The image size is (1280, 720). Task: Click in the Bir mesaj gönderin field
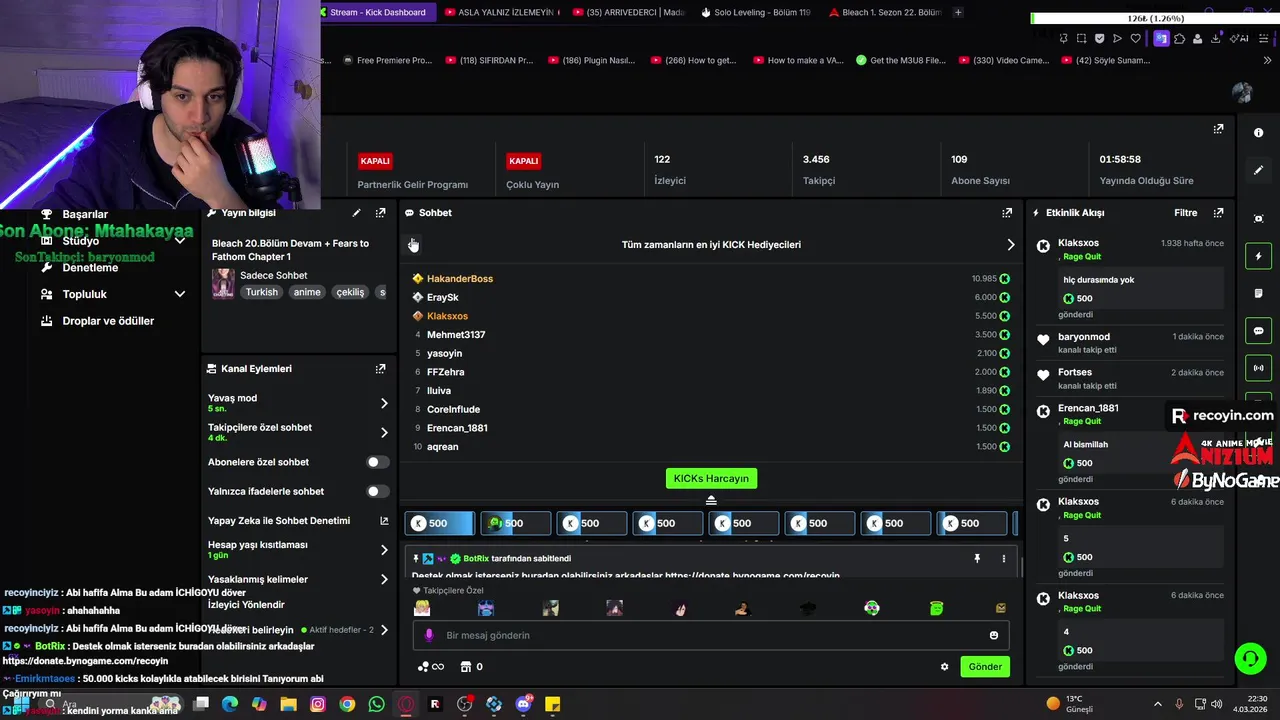click(x=711, y=635)
